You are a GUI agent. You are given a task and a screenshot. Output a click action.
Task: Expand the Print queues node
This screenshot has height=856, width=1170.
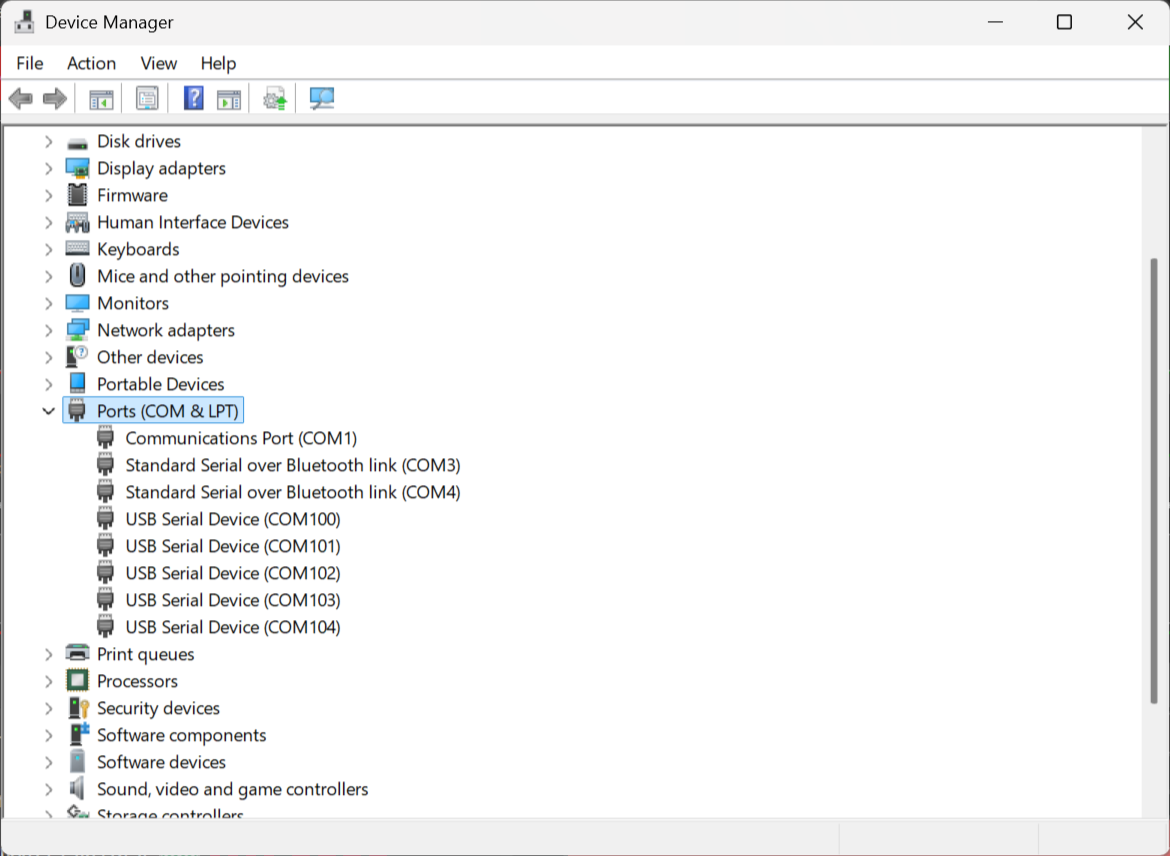(49, 655)
